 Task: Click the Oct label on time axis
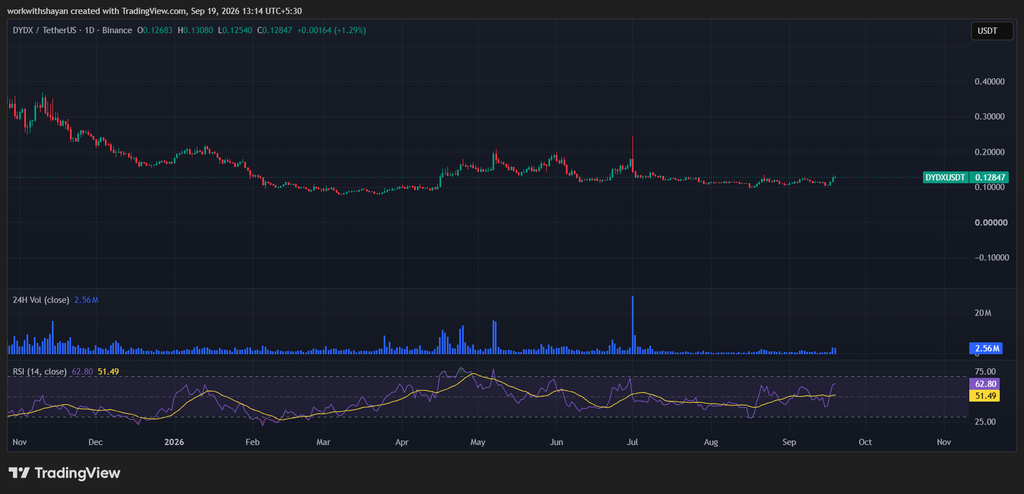865,442
